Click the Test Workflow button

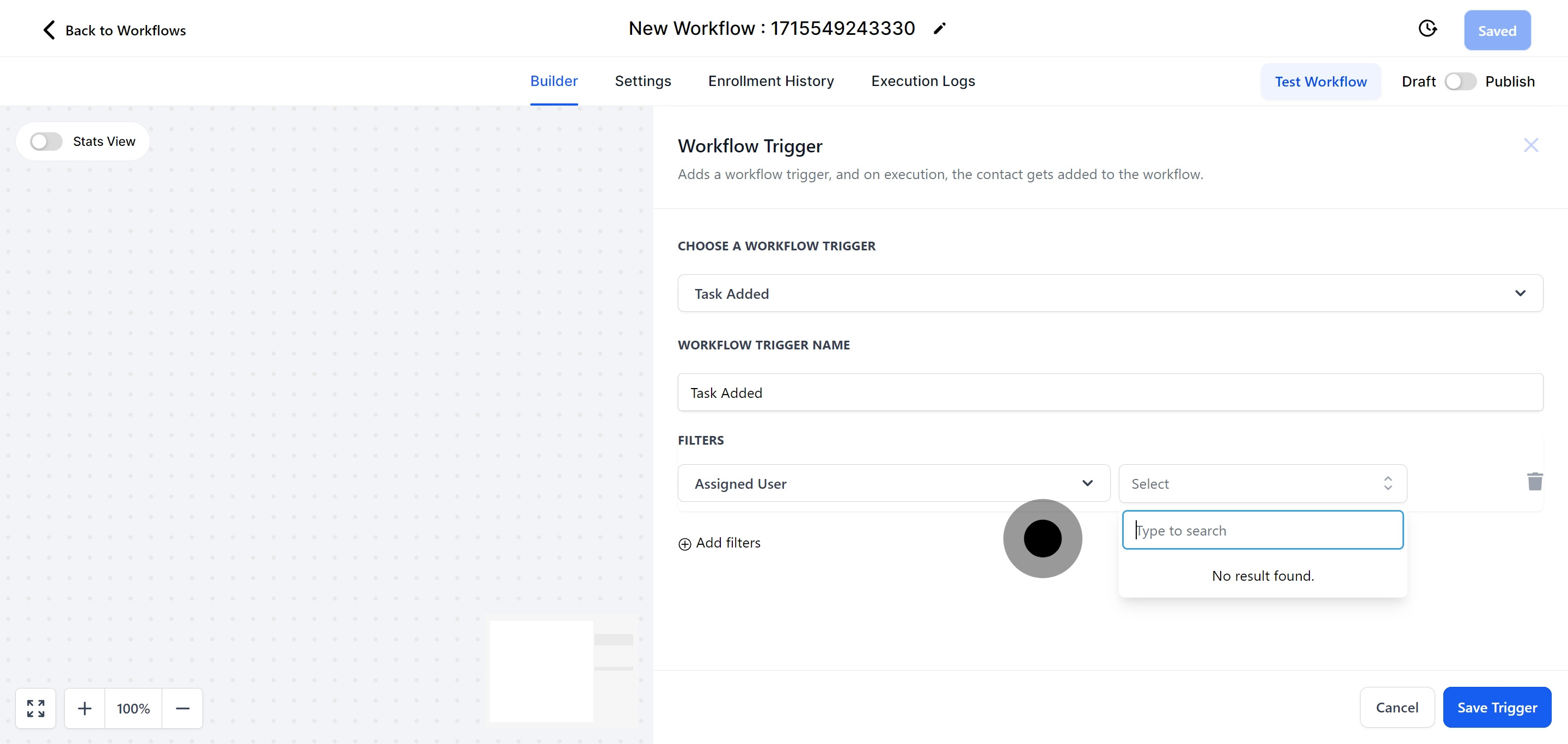click(1320, 82)
